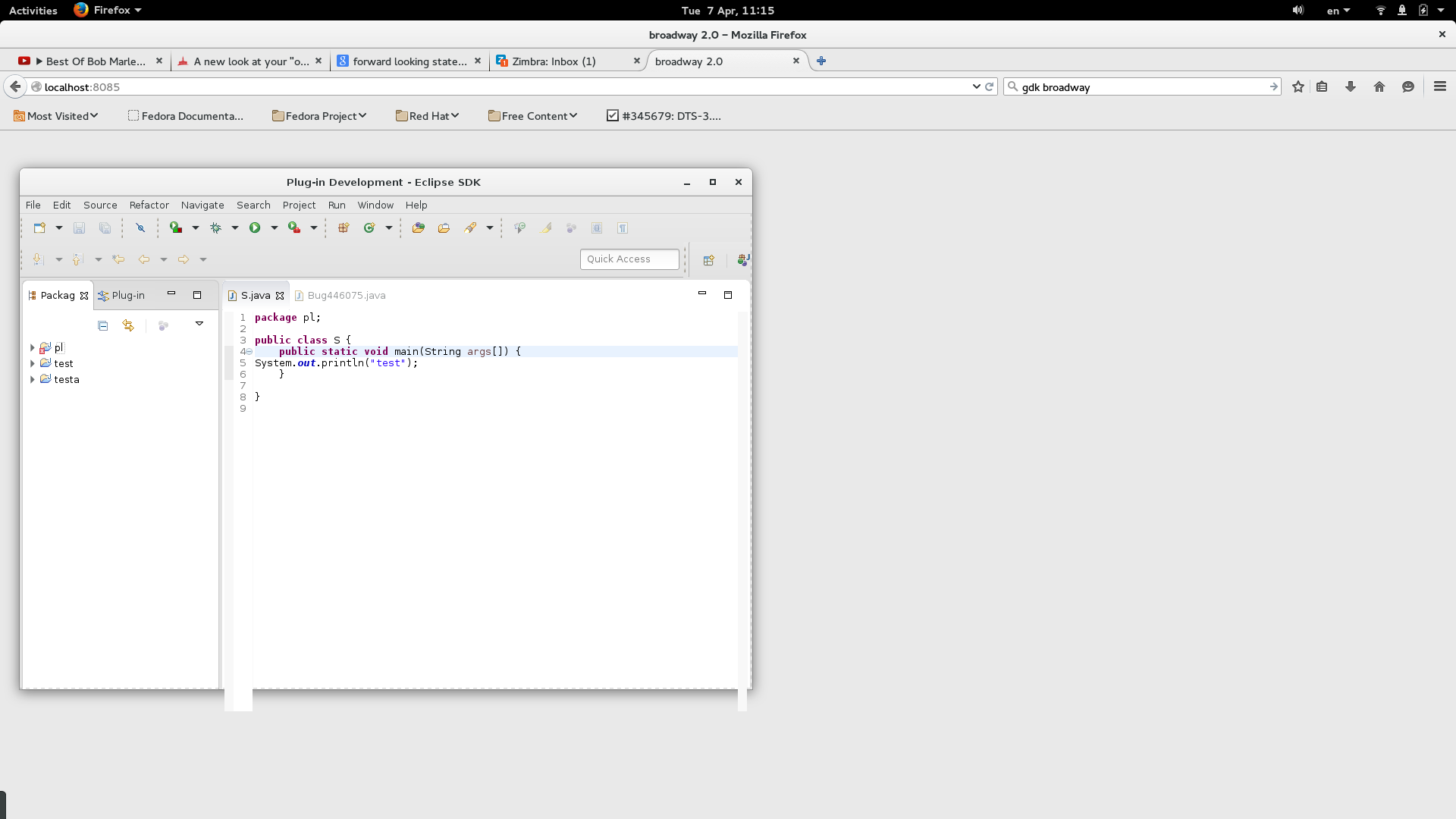The height and width of the screenshot is (819, 1456).
Task: Toggle Block Selection Mode icon
Action: [597, 227]
